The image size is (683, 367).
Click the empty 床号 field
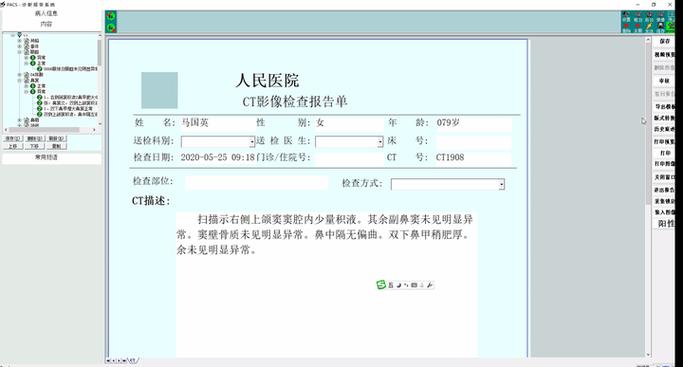[x=473, y=142]
